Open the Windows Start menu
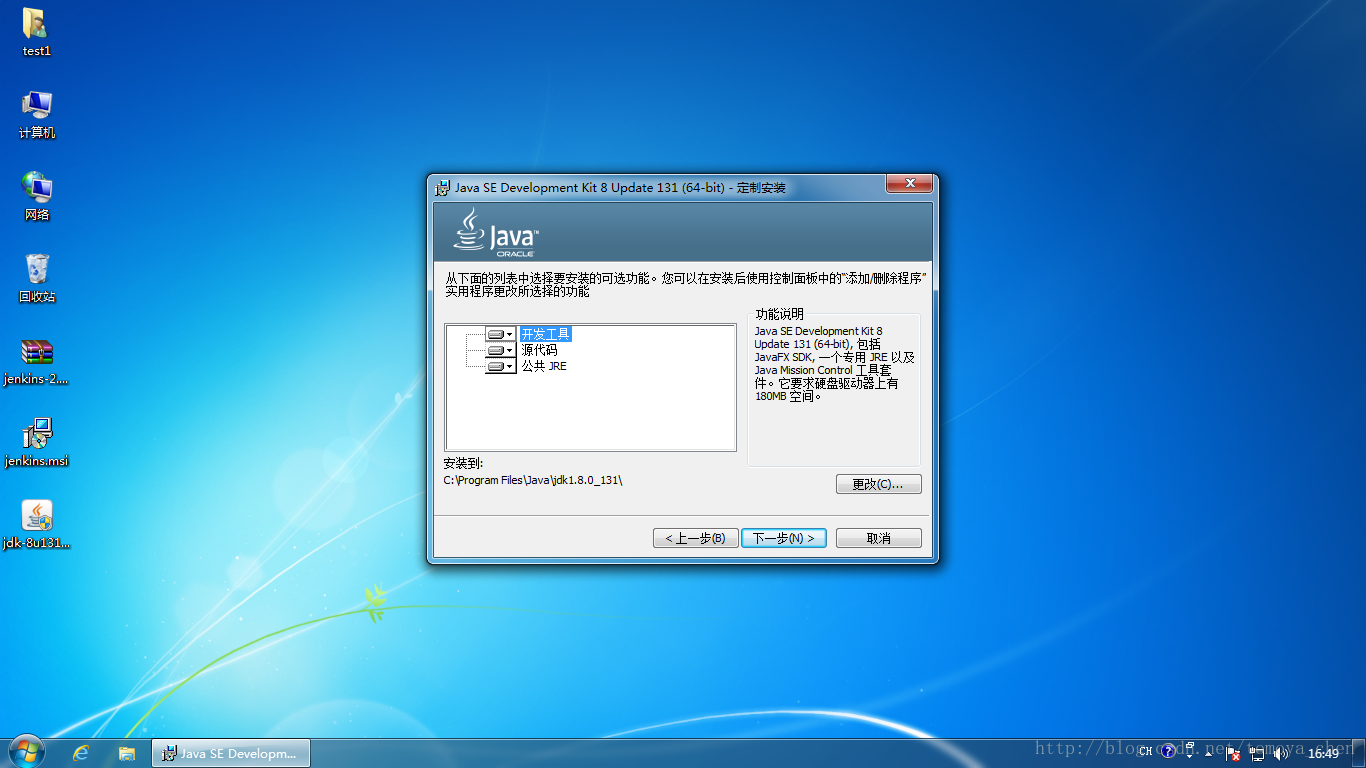This screenshot has height=768, width=1366. (x=26, y=752)
